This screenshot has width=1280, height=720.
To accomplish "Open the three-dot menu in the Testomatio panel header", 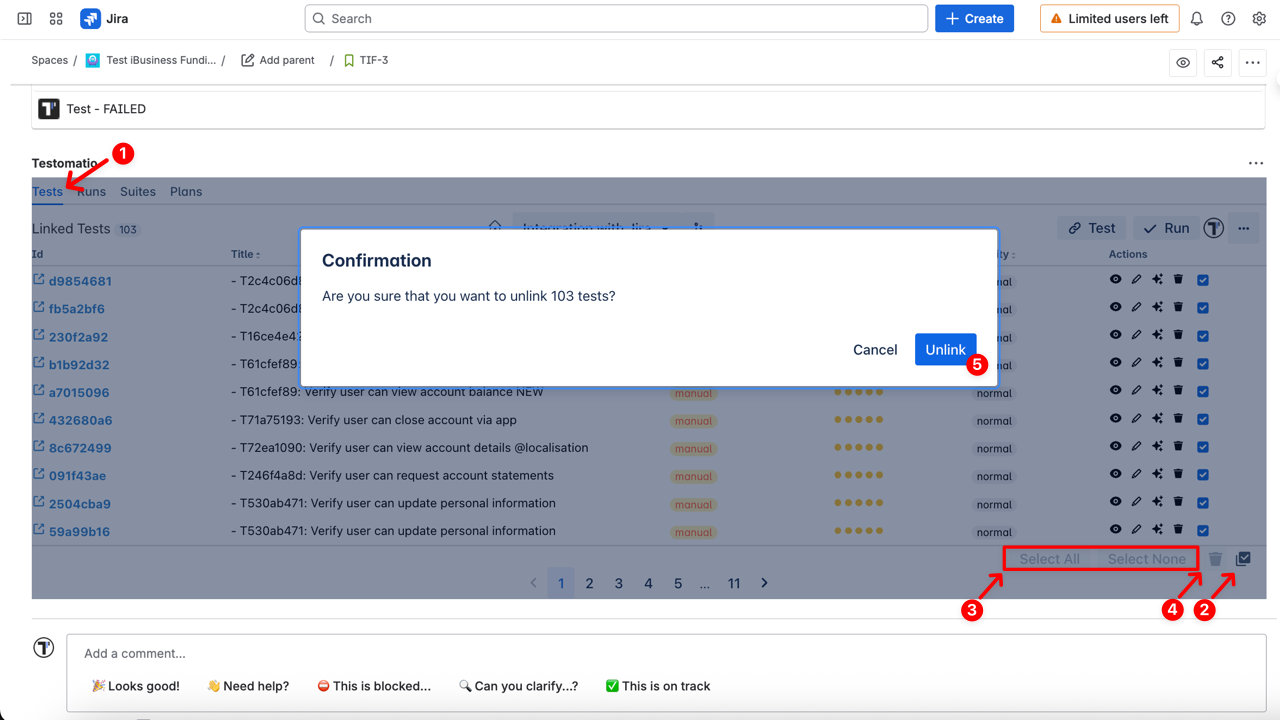I will pos(1255,162).
